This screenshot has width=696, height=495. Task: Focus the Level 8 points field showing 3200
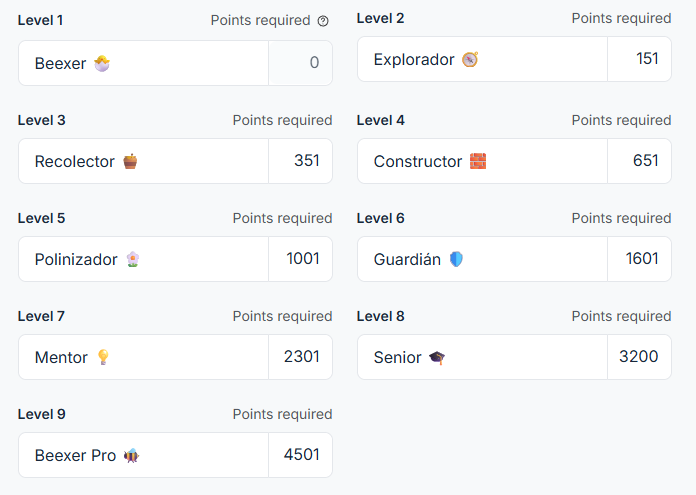[640, 357]
